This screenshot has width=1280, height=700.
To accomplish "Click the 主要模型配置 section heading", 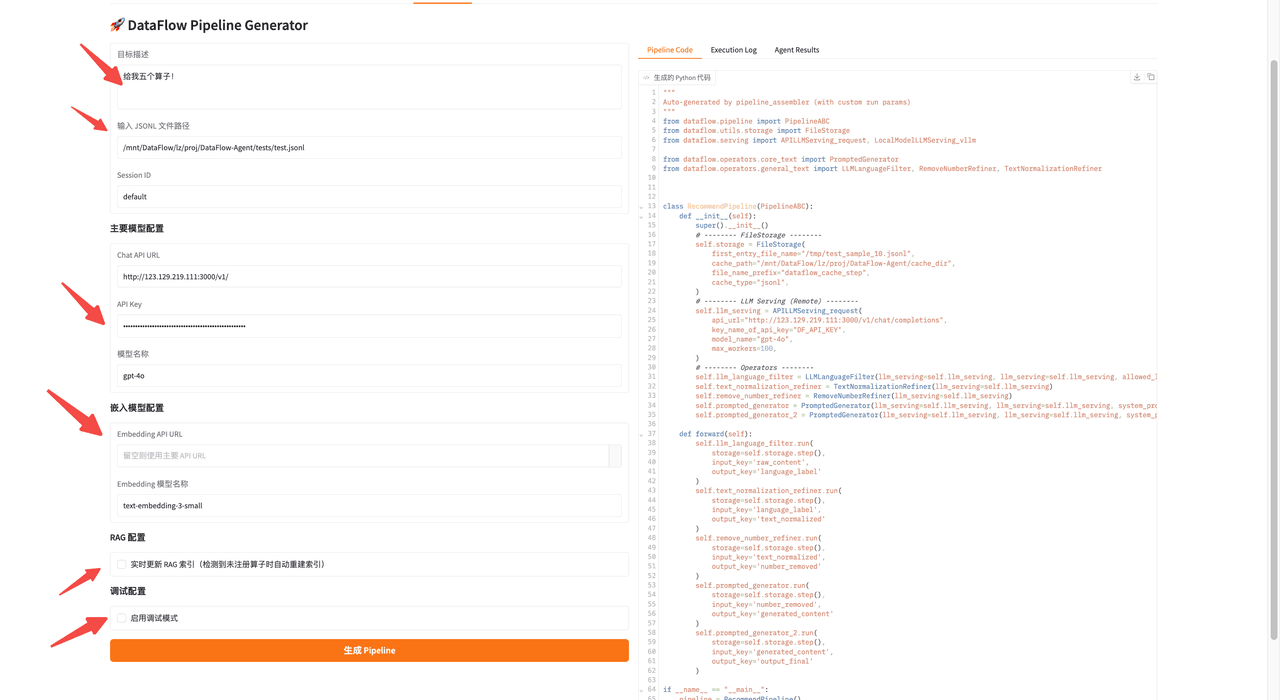I will click(137, 229).
